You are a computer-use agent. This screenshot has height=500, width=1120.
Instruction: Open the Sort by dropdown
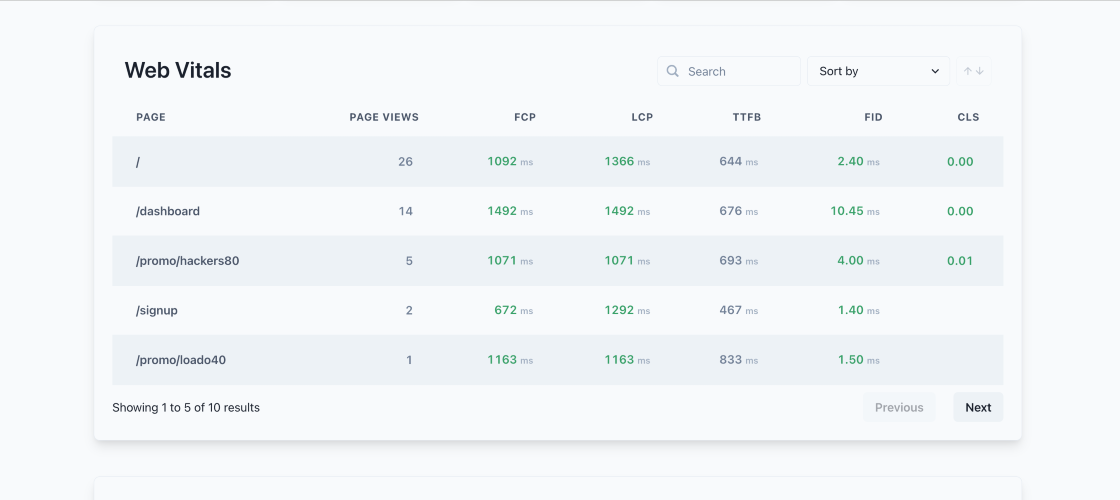coord(879,71)
